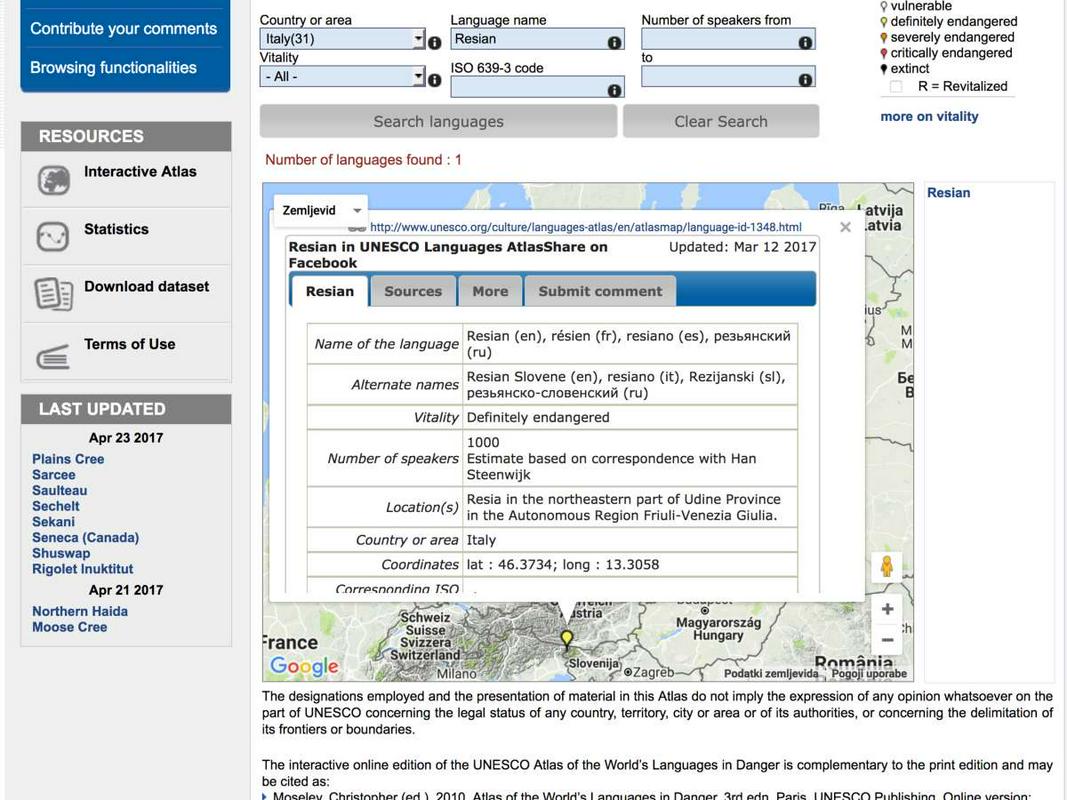Toggle the R = Revitalized checkbox
The height and width of the screenshot is (800, 1067).
(x=896, y=86)
